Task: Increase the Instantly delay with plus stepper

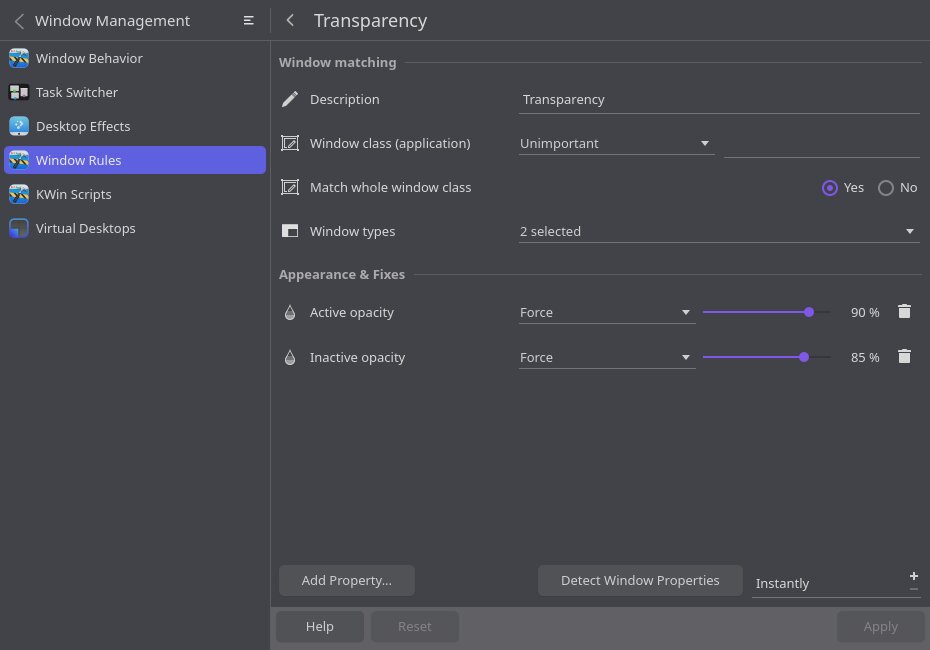Action: [x=914, y=576]
